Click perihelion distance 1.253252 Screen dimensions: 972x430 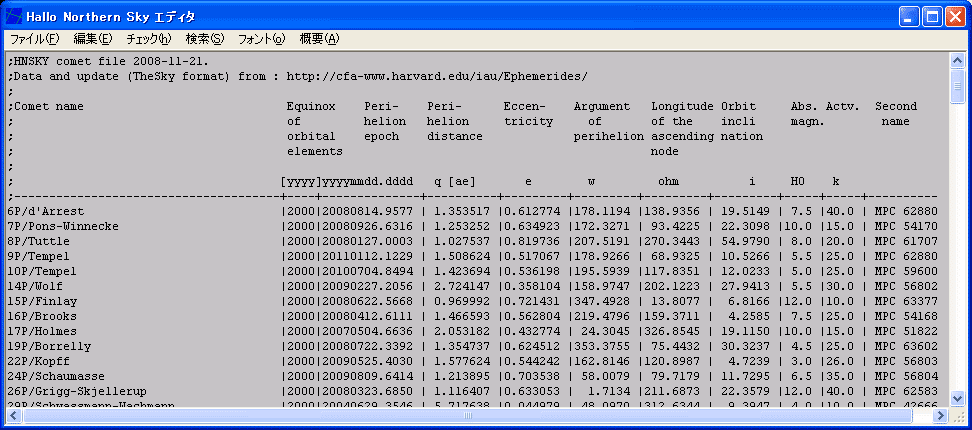[462, 226]
